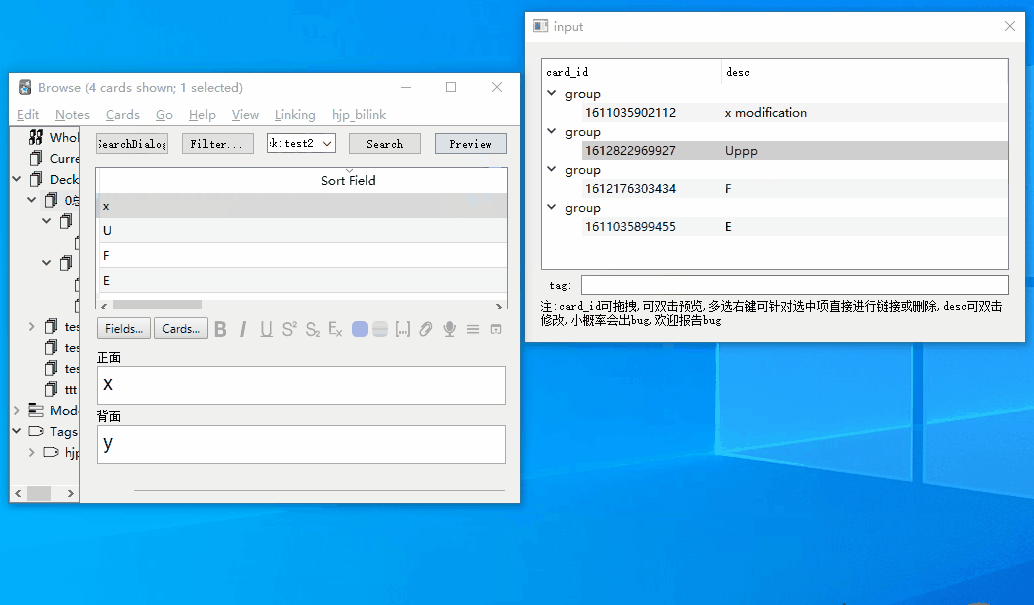
Task: Click the 'x modification' desc cell
Action: point(766,113)
